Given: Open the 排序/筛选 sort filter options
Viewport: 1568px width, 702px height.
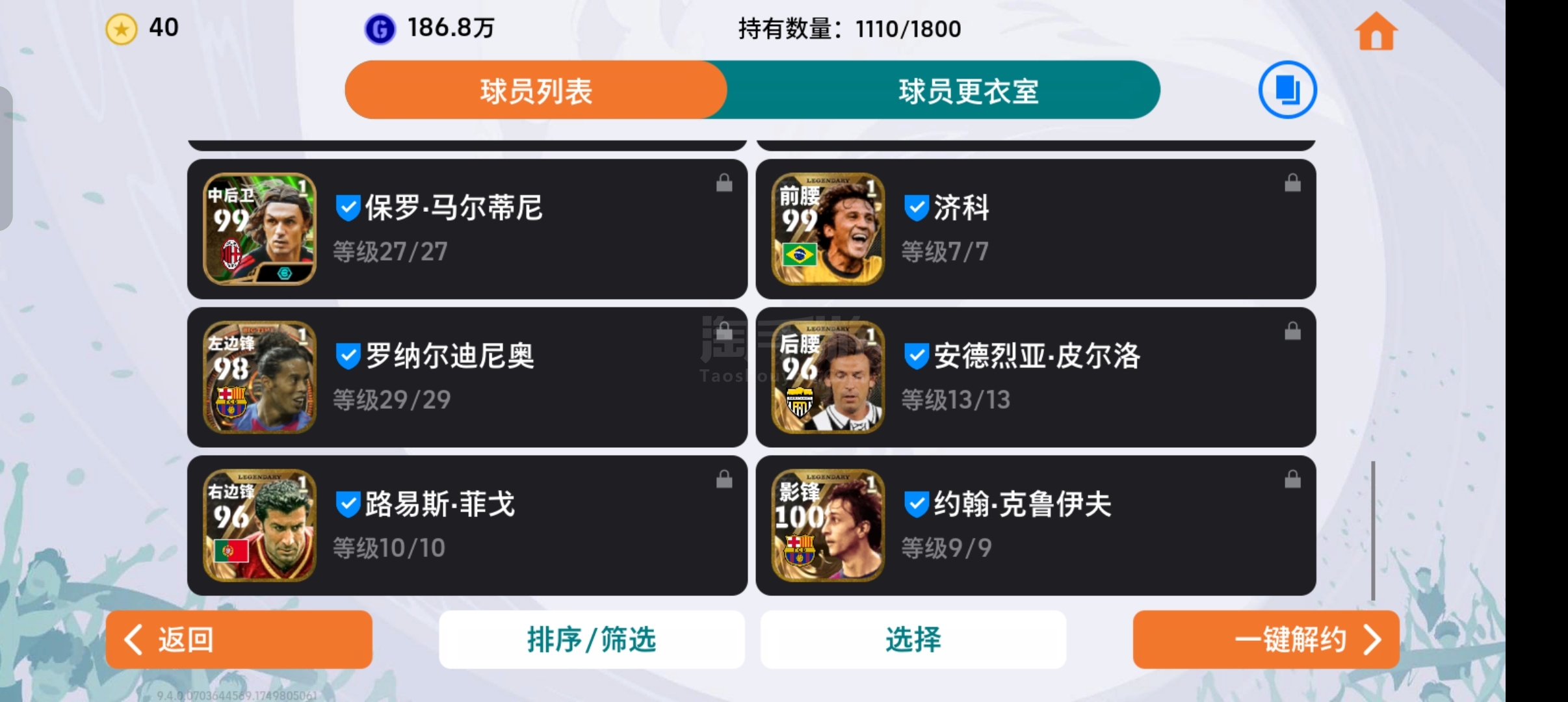Looking at the screenshot, I should (x=592, y=640).
